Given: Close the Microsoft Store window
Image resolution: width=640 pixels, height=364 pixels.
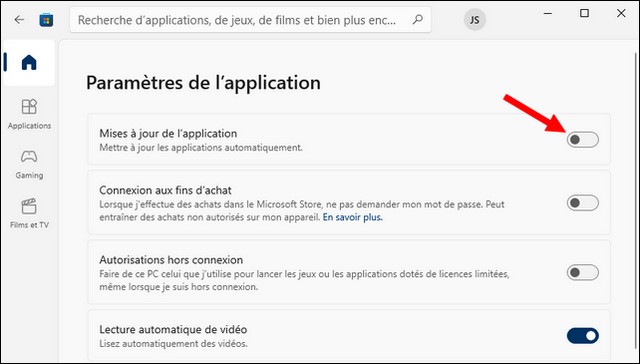Looking at the screenshot, I should coord(621,13).
